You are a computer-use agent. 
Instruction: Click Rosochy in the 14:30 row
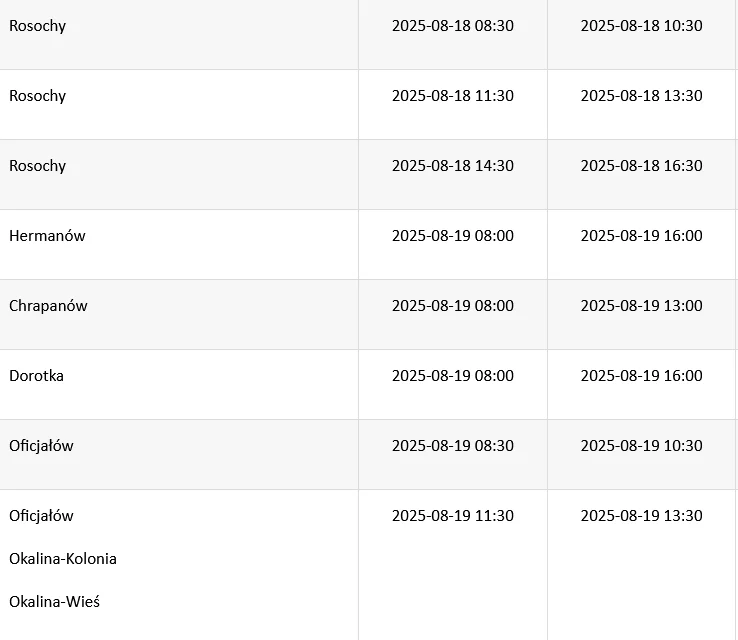tap(37, 166)
